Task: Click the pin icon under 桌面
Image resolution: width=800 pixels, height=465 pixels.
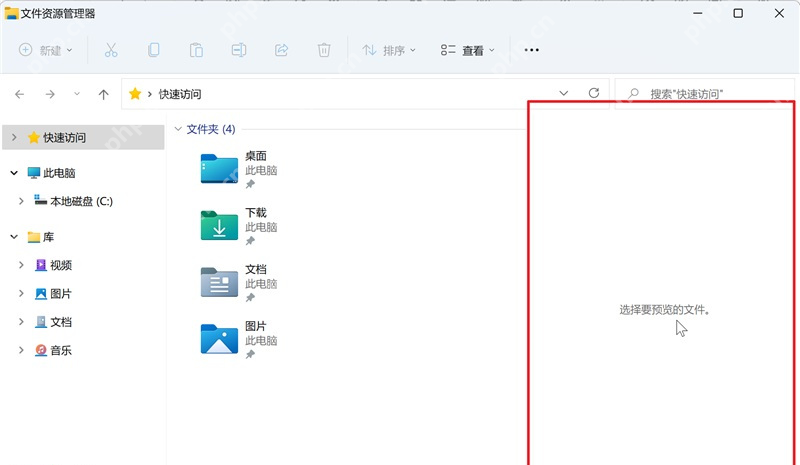Action: [x=250, y=184]
